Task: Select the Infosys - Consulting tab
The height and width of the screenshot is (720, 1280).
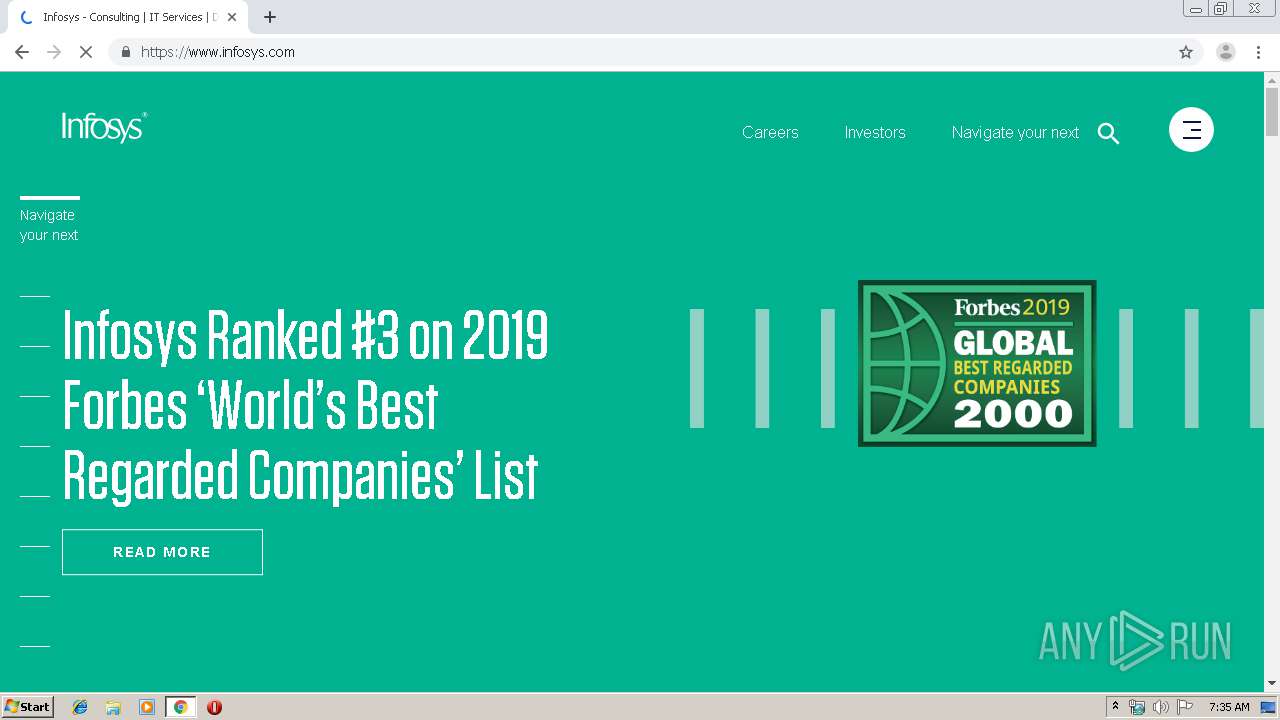Action: pyautogui.click(x=127, y=17)
